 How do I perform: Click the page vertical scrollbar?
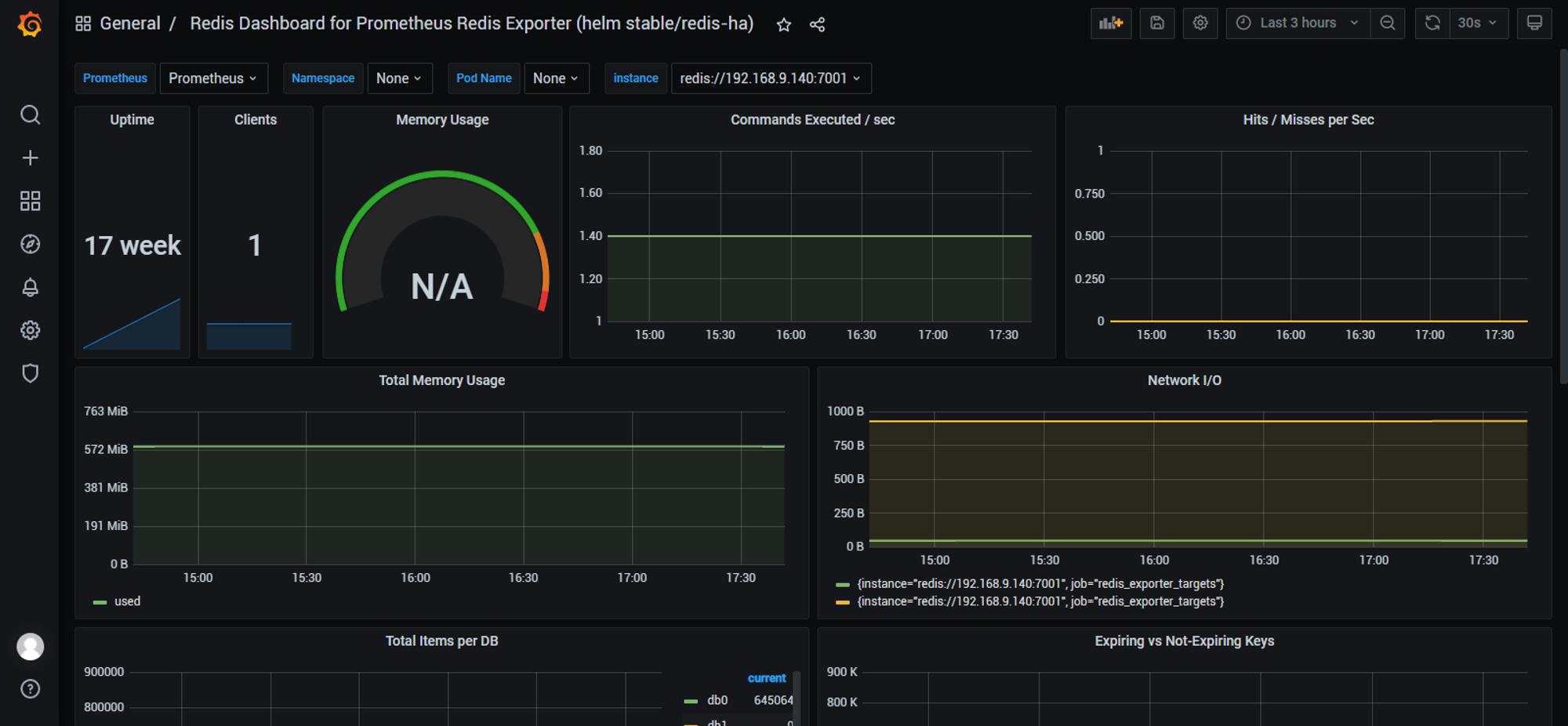(x=1563, y=216)
